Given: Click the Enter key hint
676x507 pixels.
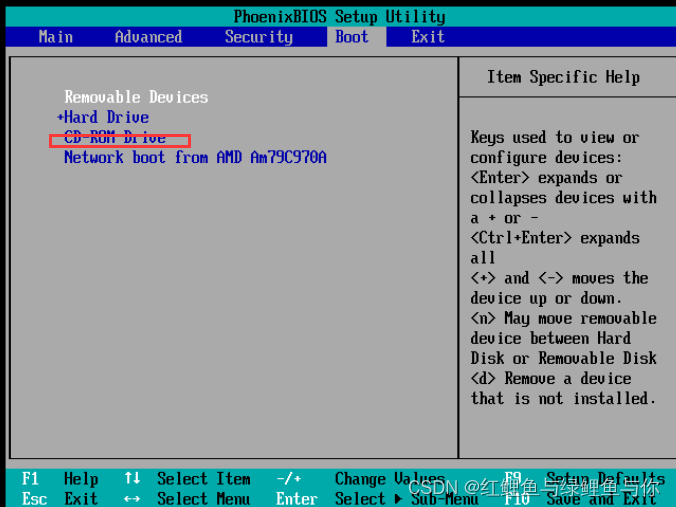Looking at the screenshot, I should click(x=297, y=498).
